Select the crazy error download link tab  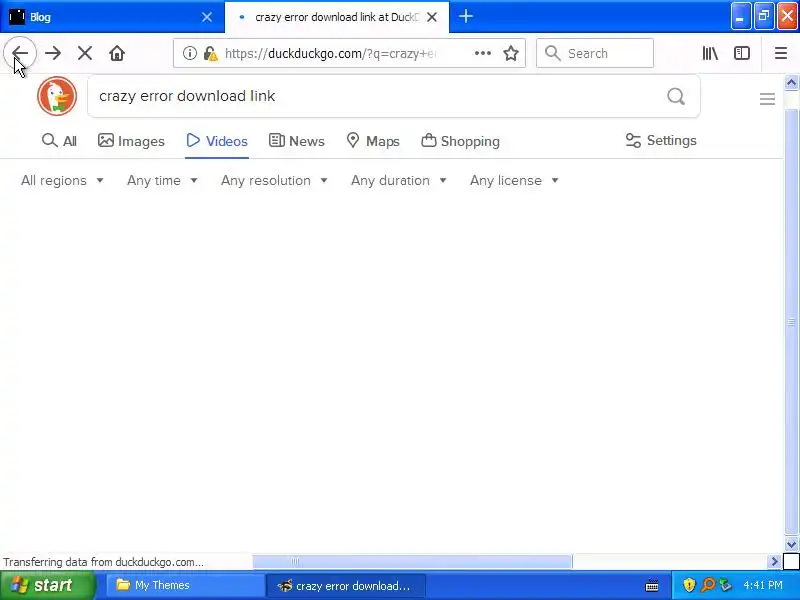(x=337, y=17)
